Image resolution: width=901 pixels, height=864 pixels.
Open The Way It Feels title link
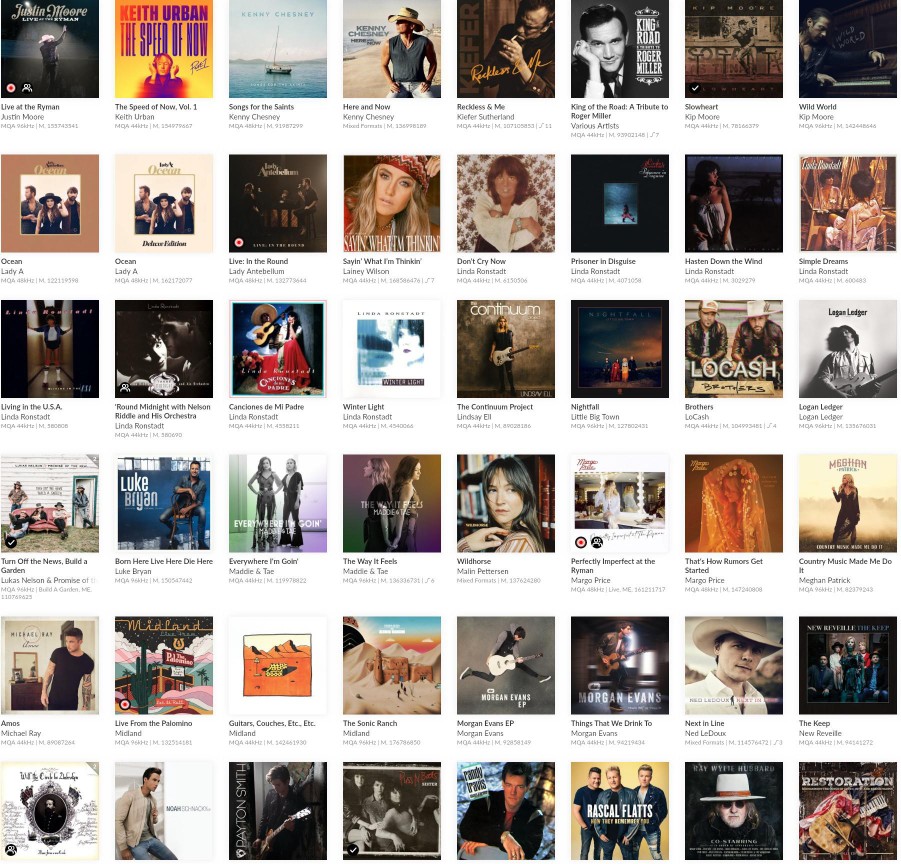370,561
